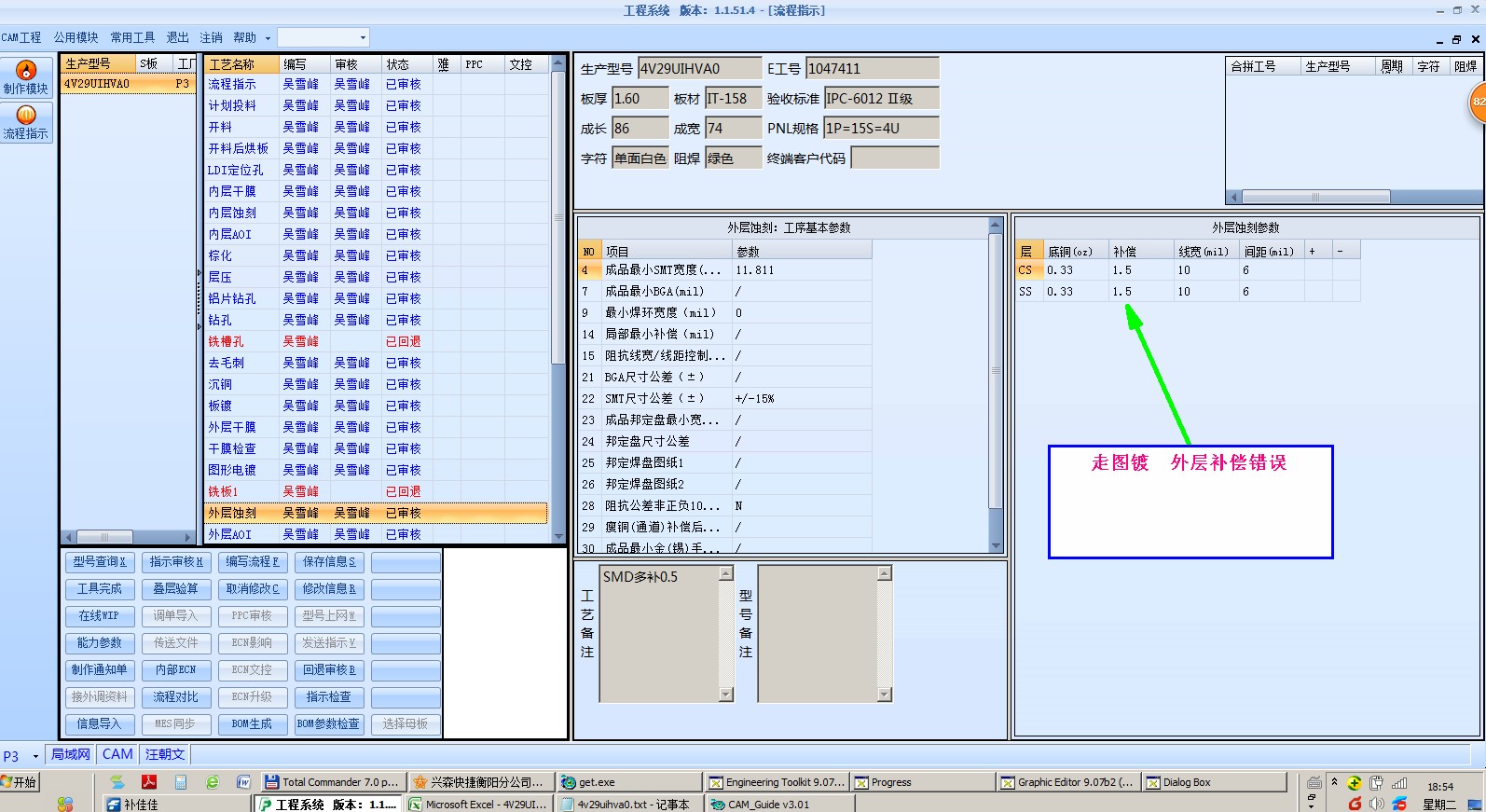Click the model list horizontal scrollbar thumb
Image resolution: width=1486 pixels, height=812 pixels.
click(x=104, y=538)
